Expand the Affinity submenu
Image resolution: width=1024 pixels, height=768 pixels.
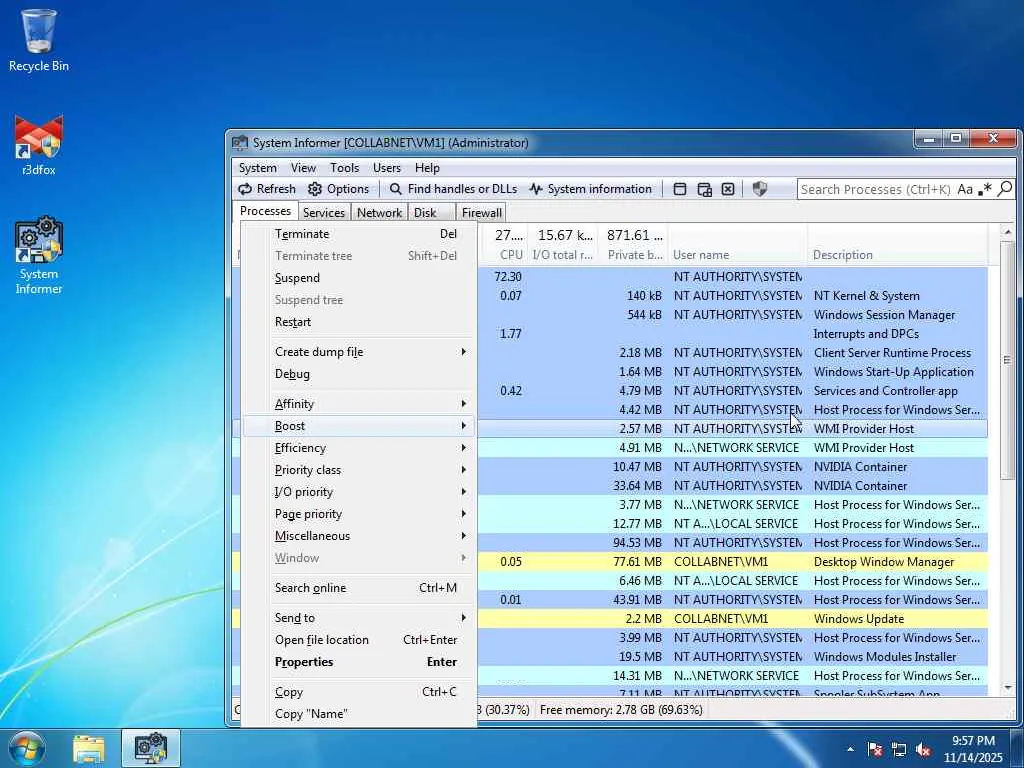(359, 404)
